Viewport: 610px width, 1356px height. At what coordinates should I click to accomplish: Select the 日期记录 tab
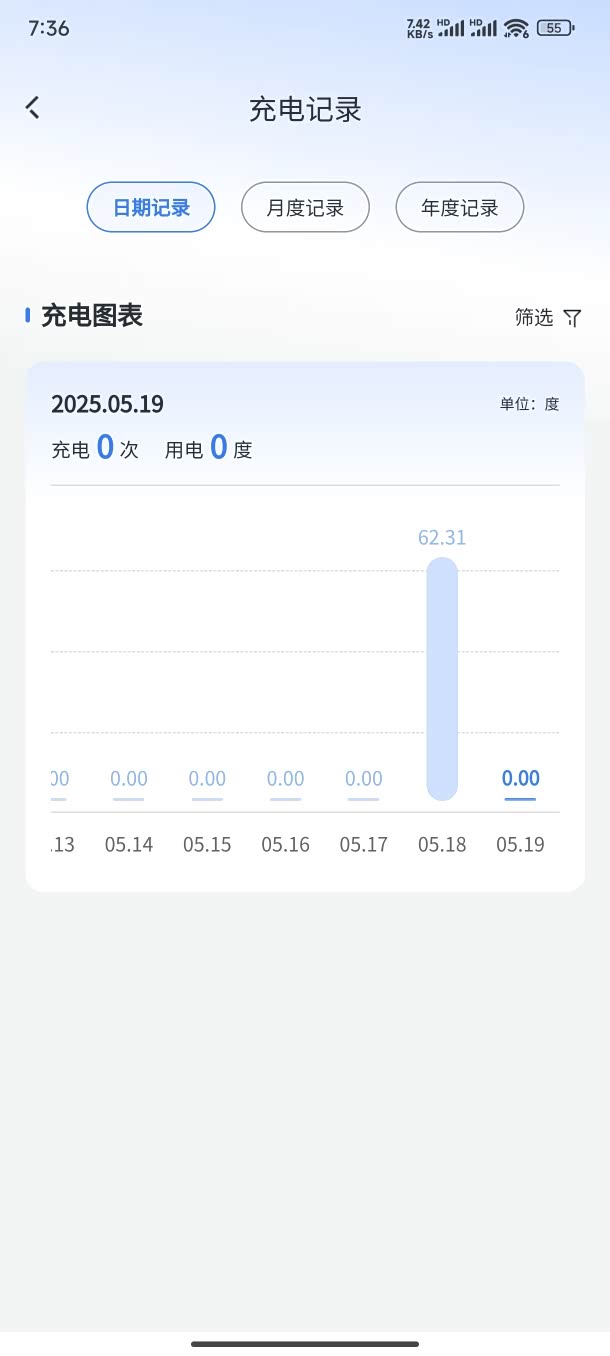pos(151,208)
